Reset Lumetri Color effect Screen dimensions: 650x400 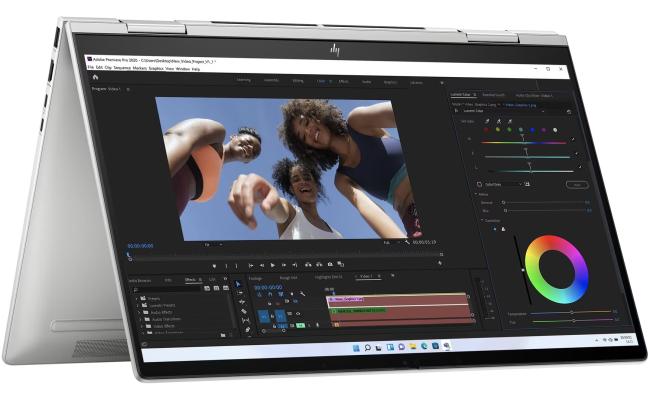(x=569, y=112)
